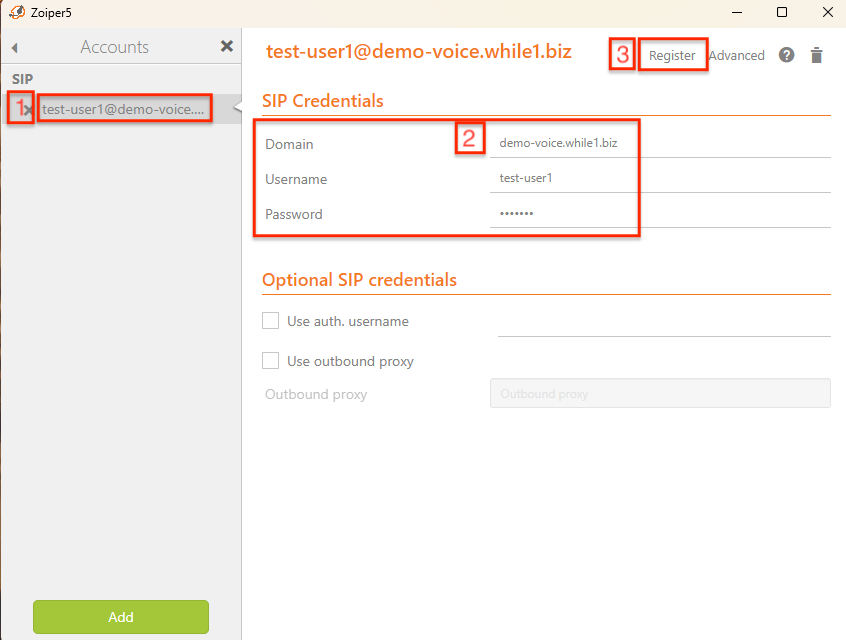The image size is (846, 640).
Task: Click the back arrow beside Accounts header
Action: (15, 47)
